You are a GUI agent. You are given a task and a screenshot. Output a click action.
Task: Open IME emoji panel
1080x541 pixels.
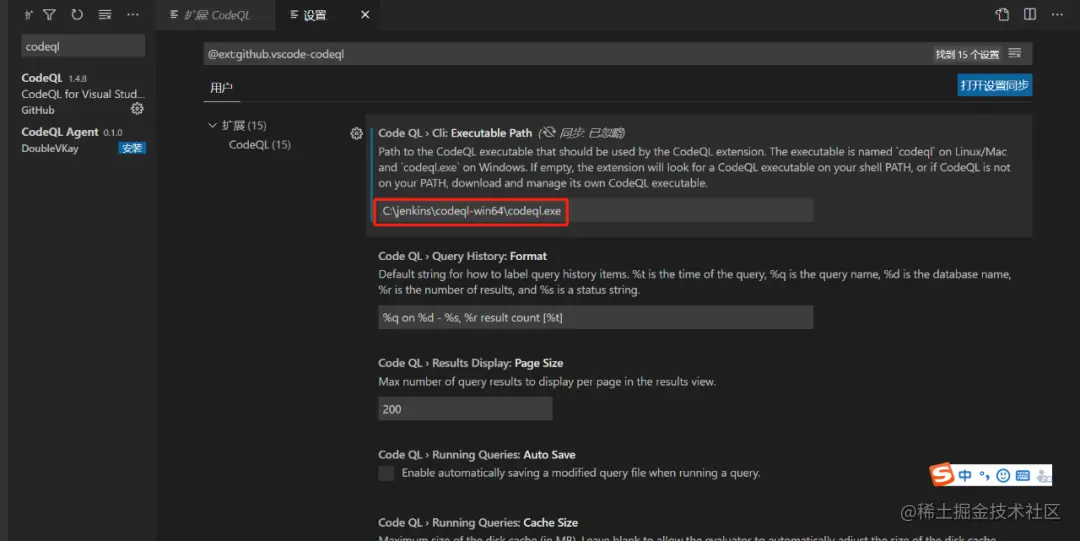point(1004,476)
